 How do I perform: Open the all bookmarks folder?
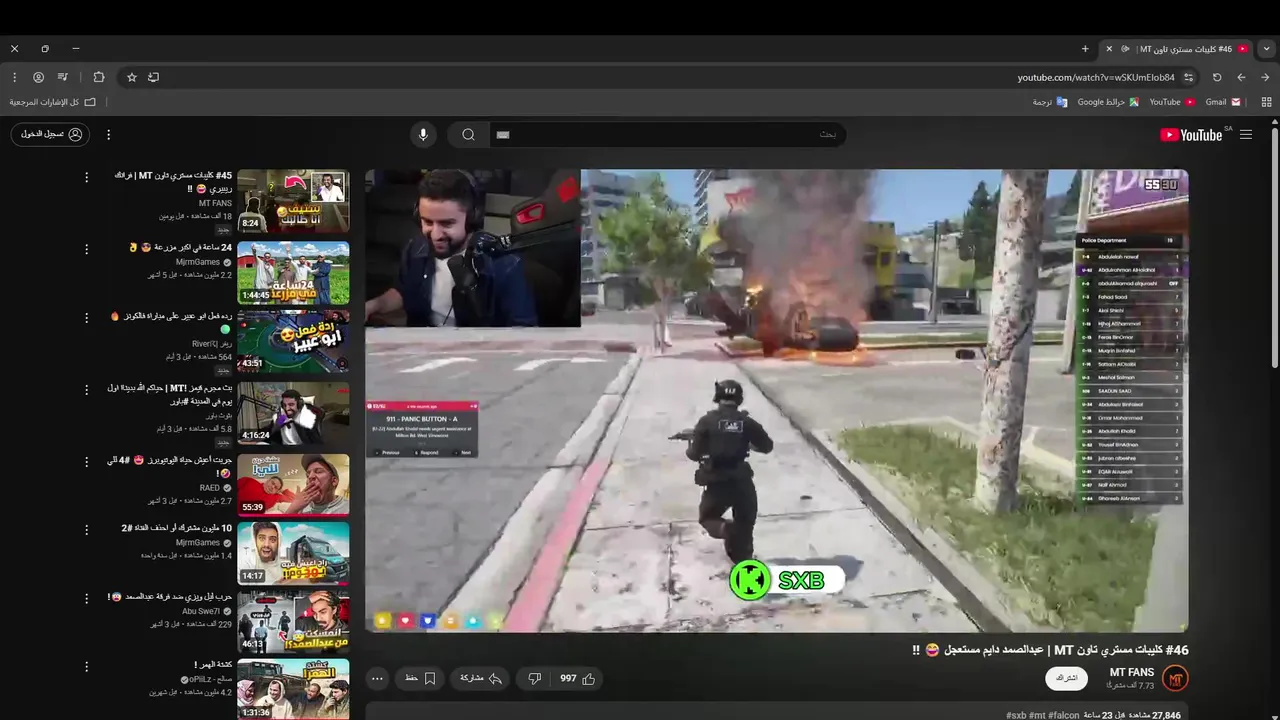click(x=52, y=102)
